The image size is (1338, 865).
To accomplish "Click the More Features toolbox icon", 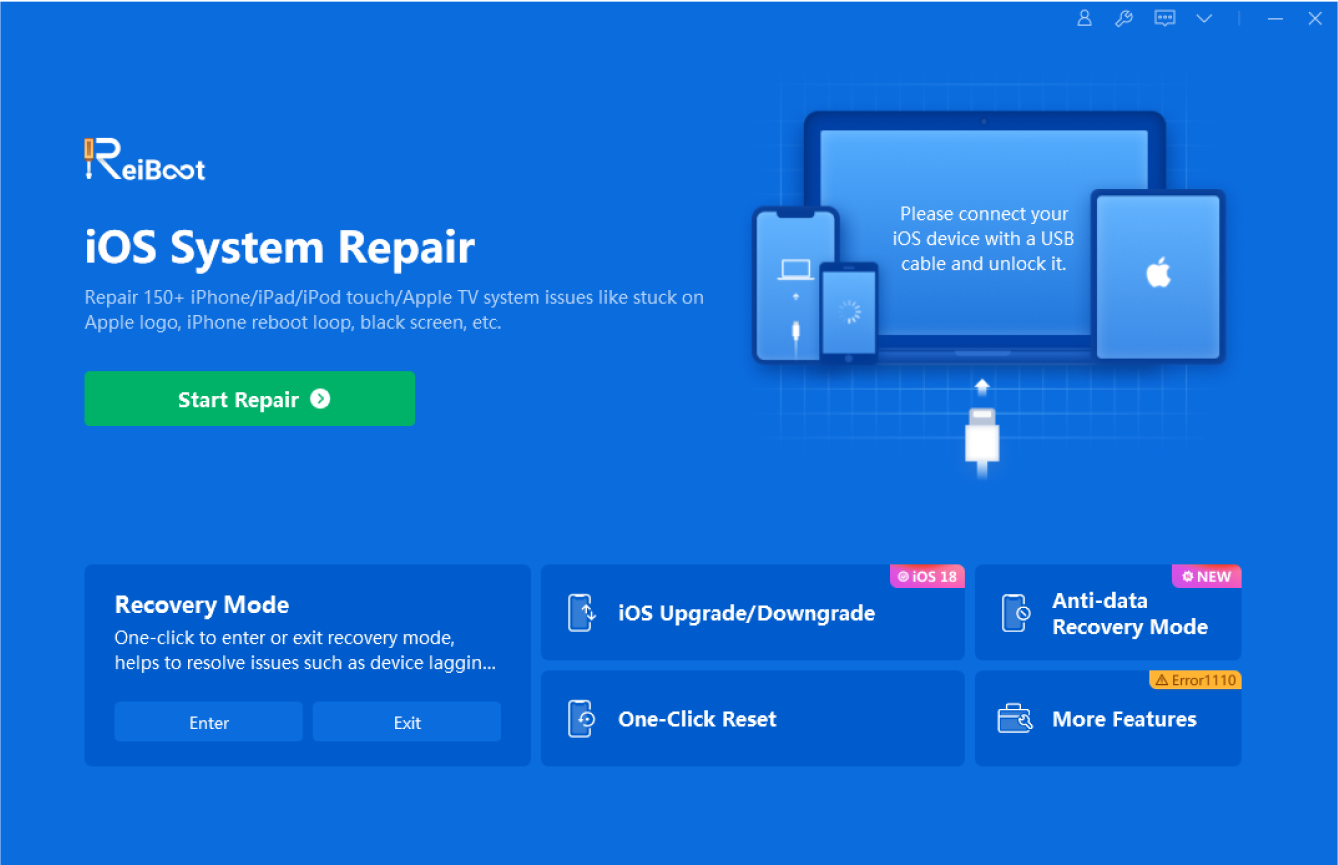I will coord(1015,718).
